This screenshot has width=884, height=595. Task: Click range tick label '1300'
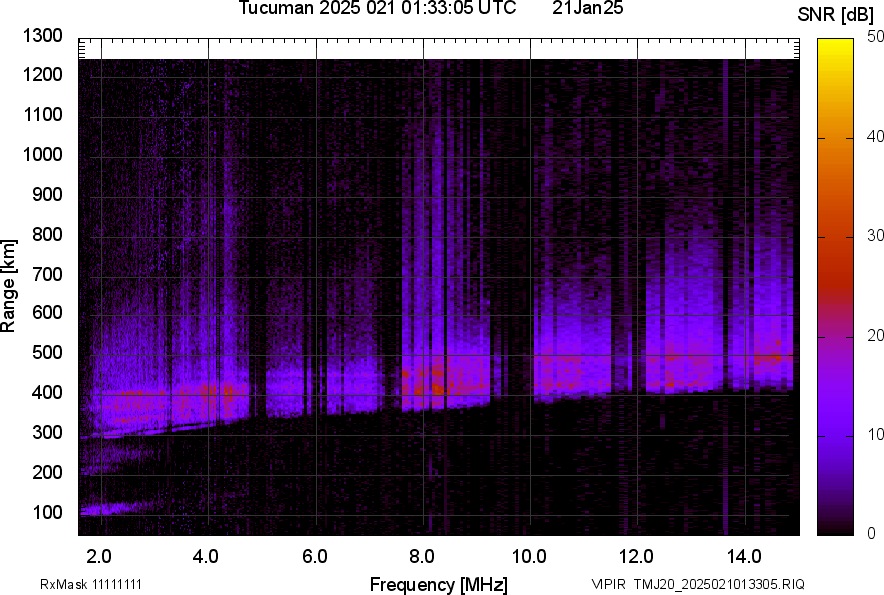(x=42, y=36)
